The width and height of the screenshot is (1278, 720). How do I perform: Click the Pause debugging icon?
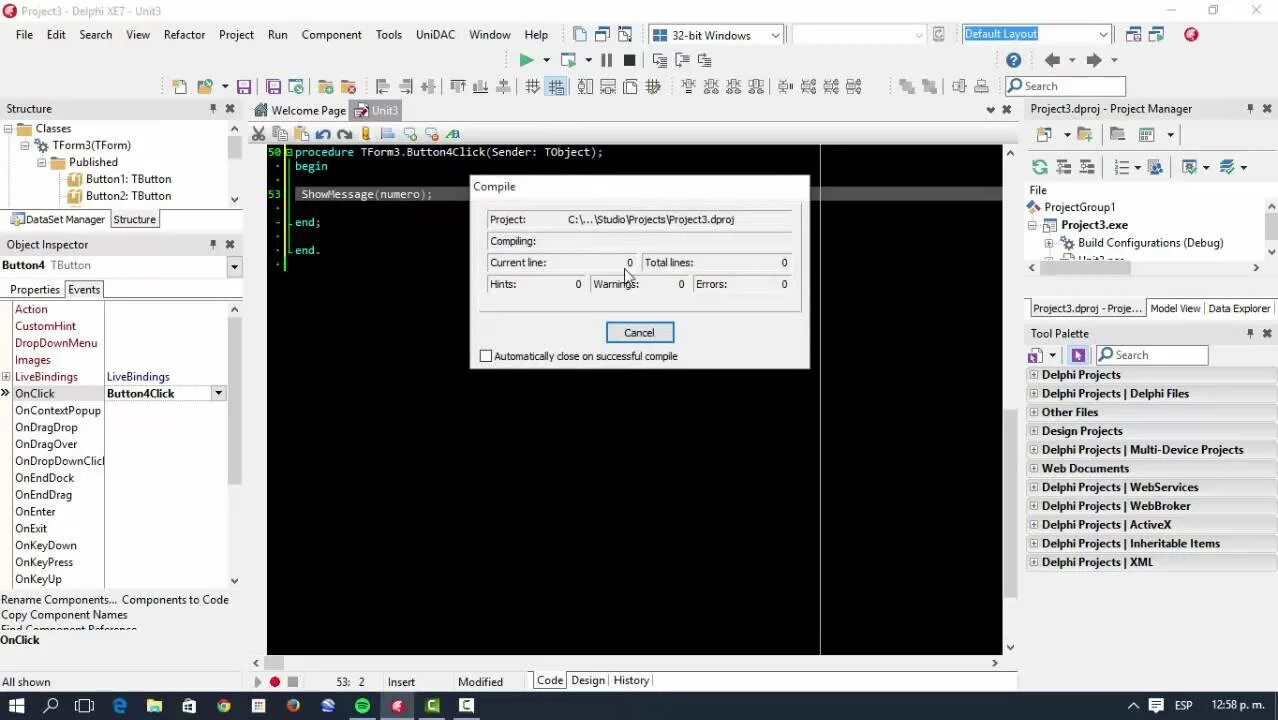606,60
